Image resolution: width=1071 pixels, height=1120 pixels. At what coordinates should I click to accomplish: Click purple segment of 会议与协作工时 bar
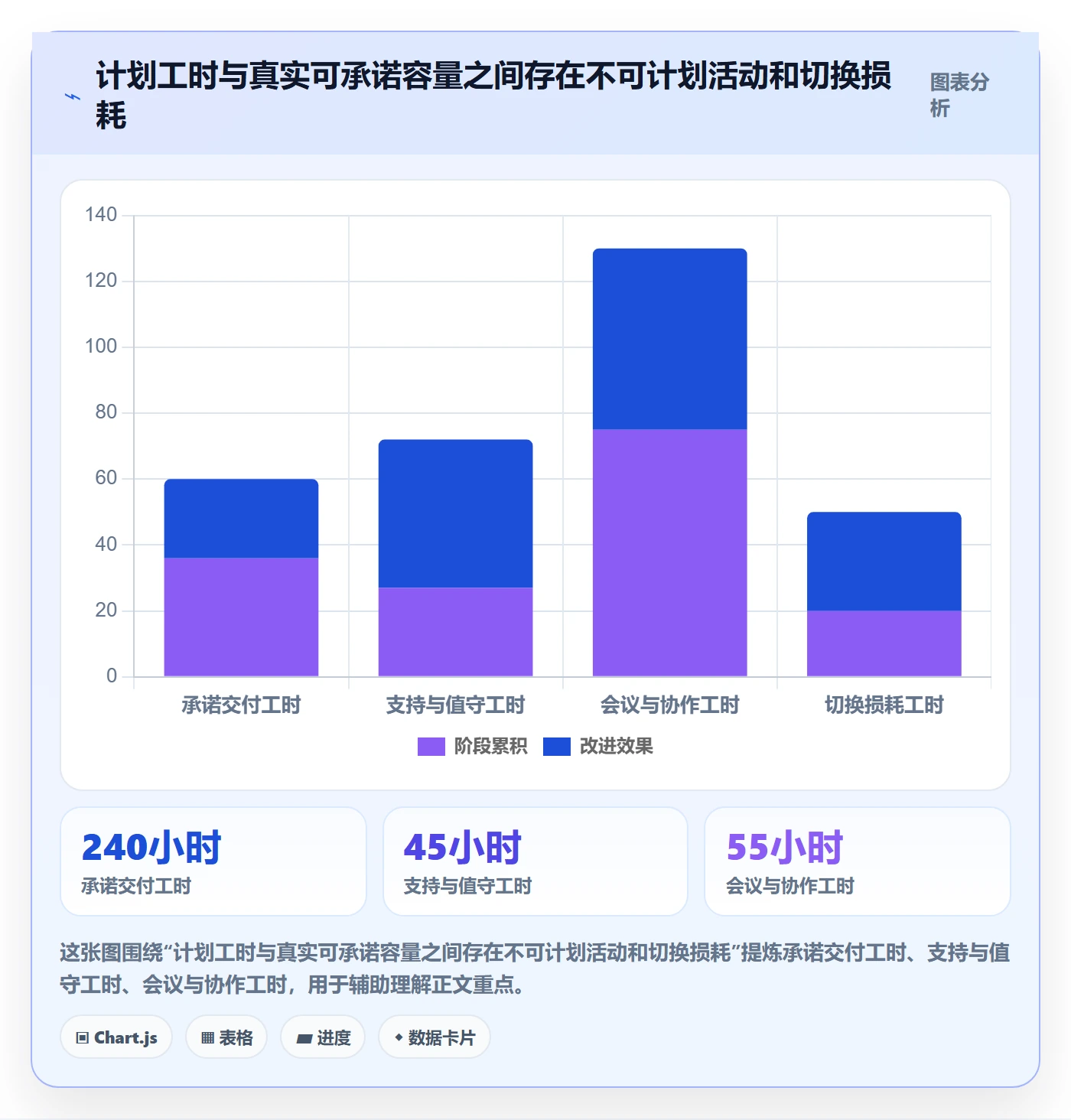click(x=669, y=552)
